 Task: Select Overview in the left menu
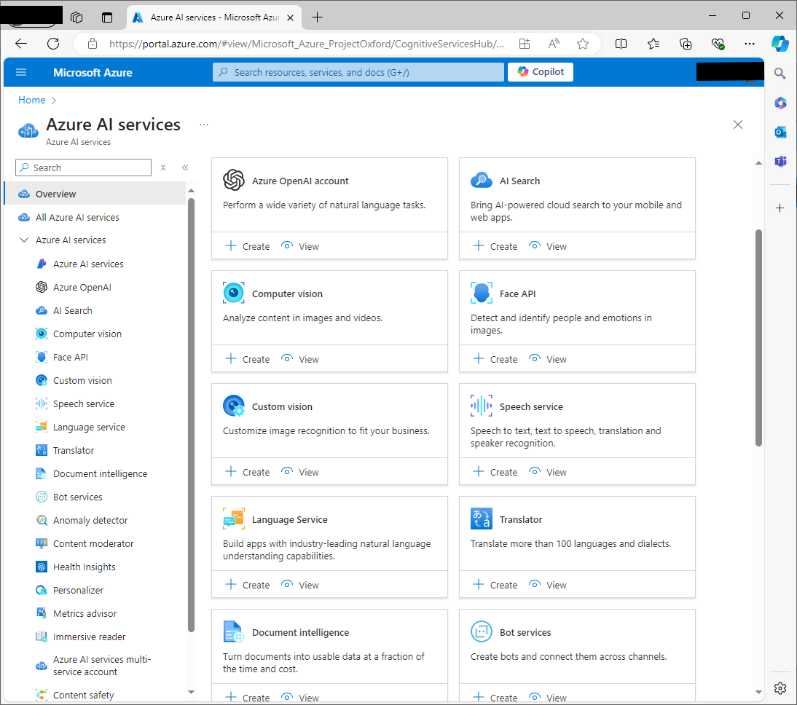point(96,194)
